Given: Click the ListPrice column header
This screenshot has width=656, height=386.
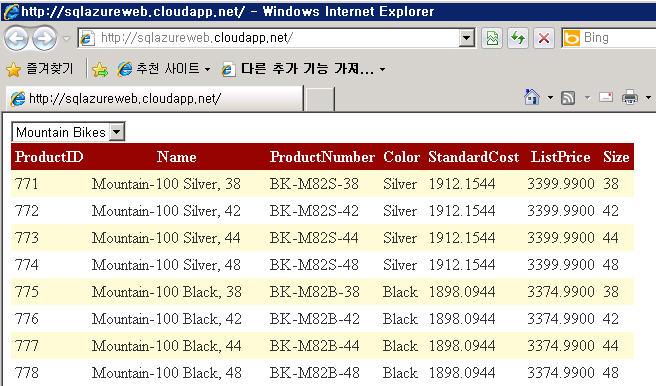Looking at the screenshot, I should click(561, 157).
